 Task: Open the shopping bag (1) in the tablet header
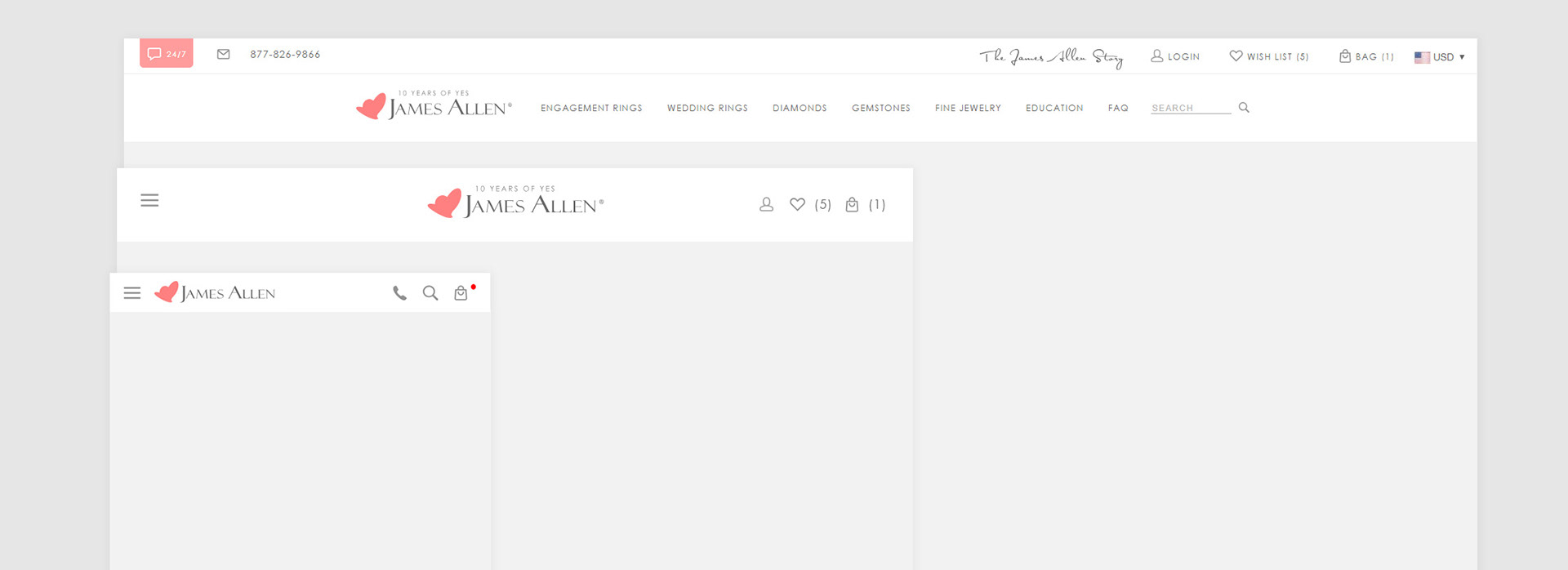point(865,204)
